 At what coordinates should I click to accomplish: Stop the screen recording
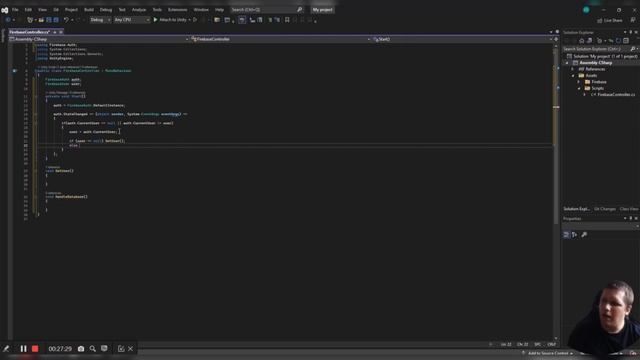(x=35, y=349)
